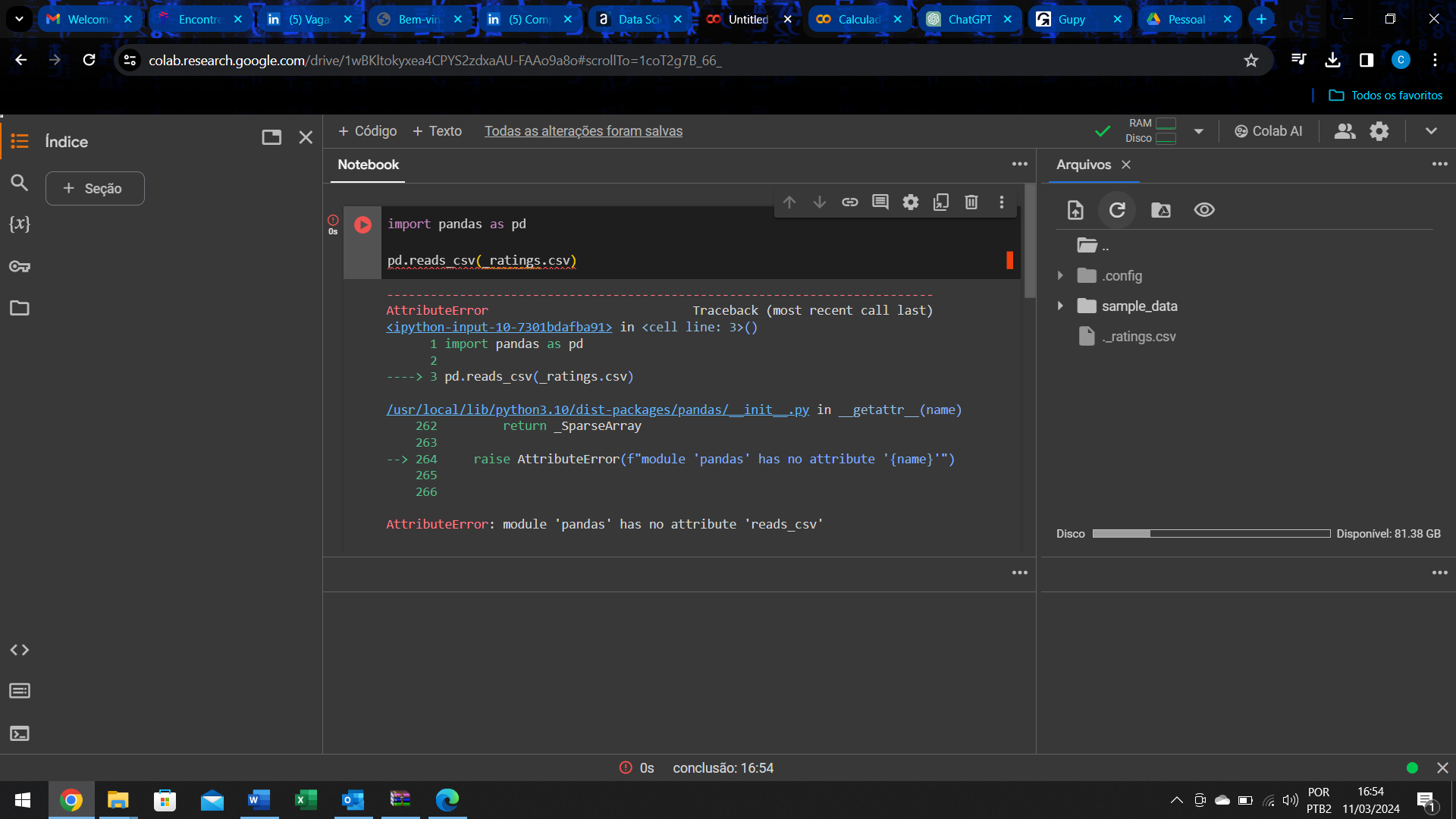Collapse the header with chevron arrow

pos(1431,131)
